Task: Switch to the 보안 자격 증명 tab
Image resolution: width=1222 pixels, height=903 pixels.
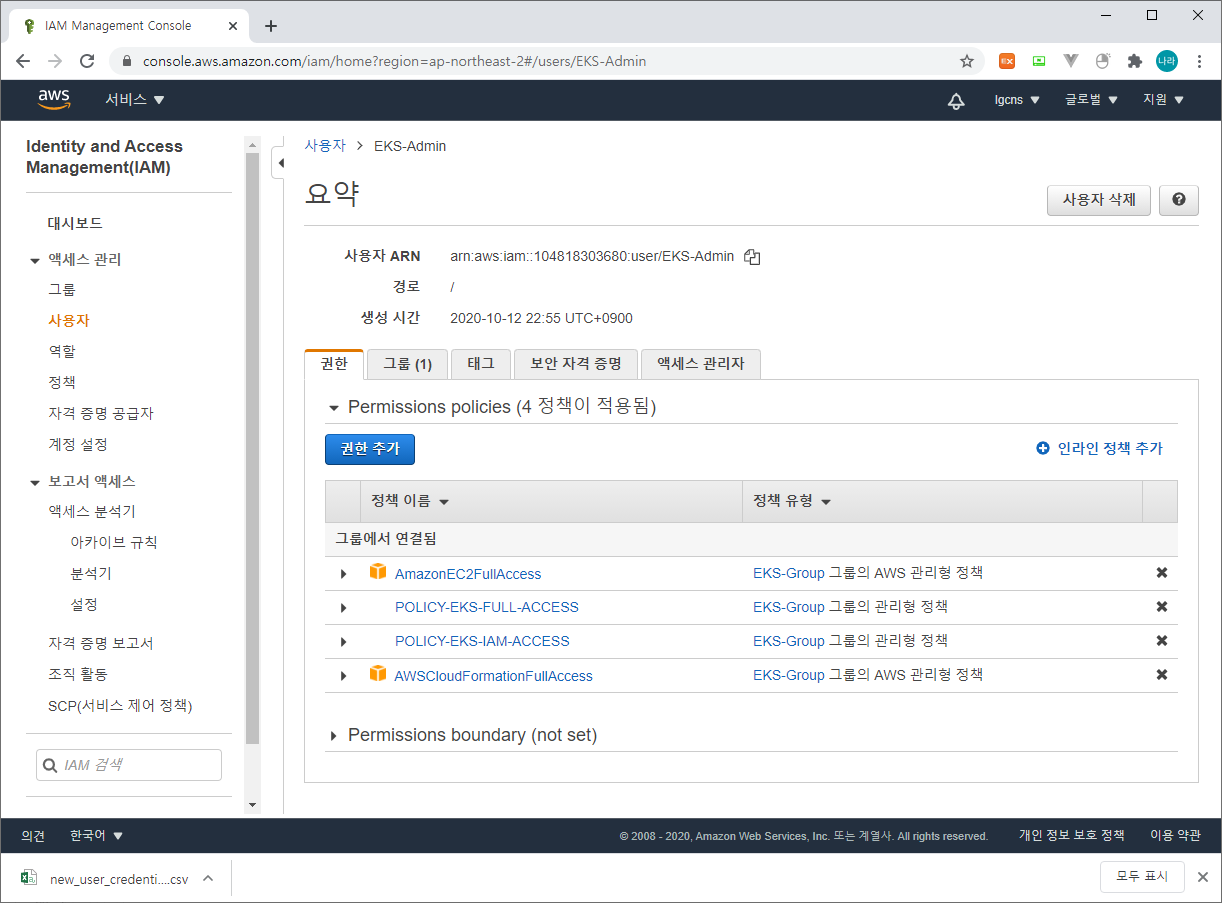Action: click(x=576, y=364)
